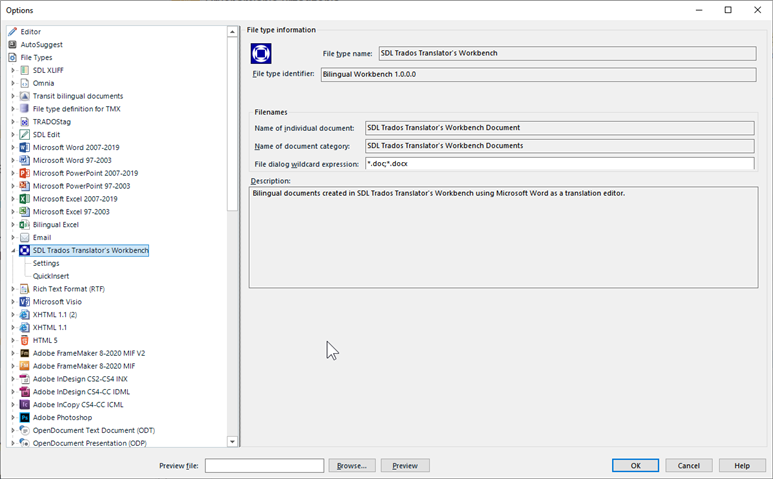The image size is (773, 479).
Task: Expand OpenDocument Text Document node
Action: click(x=13, y=430)
